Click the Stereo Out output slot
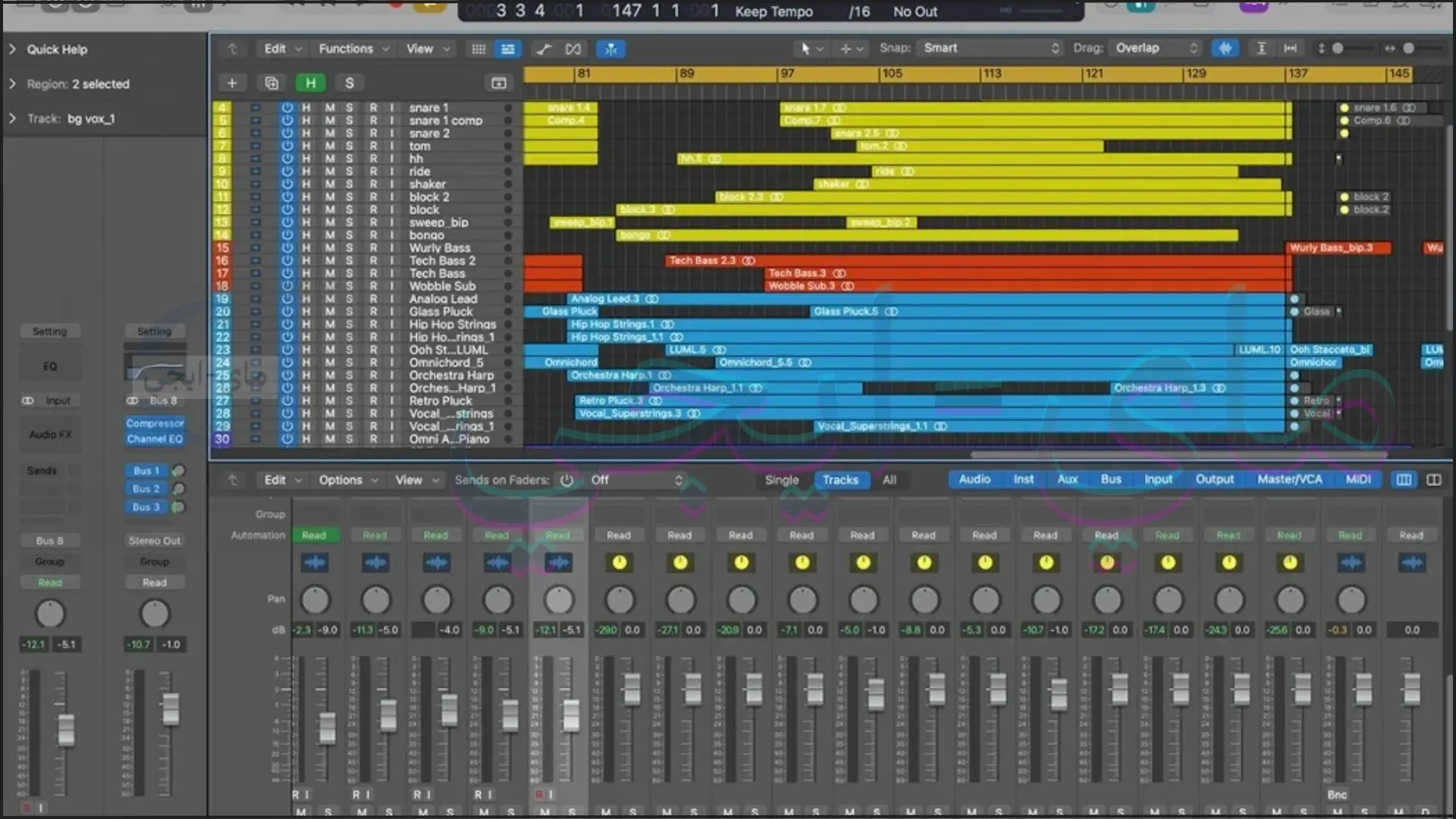The width and height of the screenshot is (1456, 819). click(x=155, y=541)
